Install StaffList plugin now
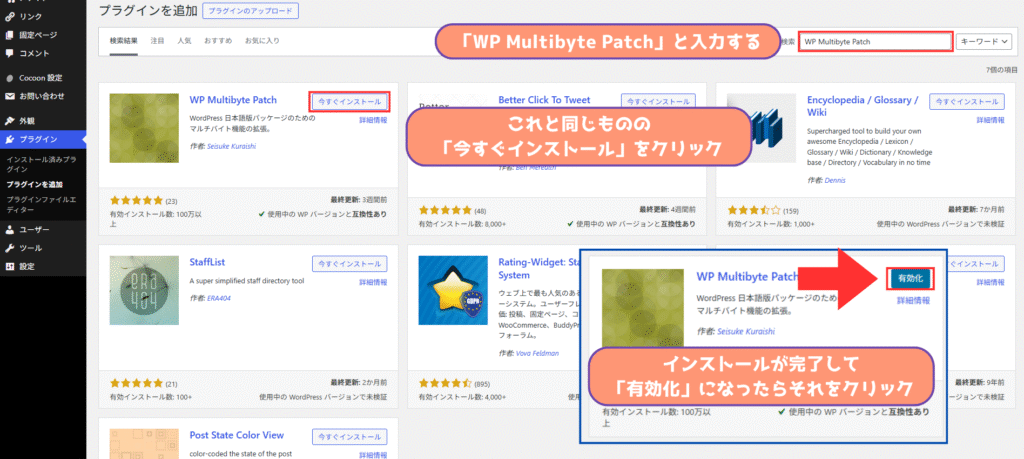1024x459 pixels. (x=349, y=264)
